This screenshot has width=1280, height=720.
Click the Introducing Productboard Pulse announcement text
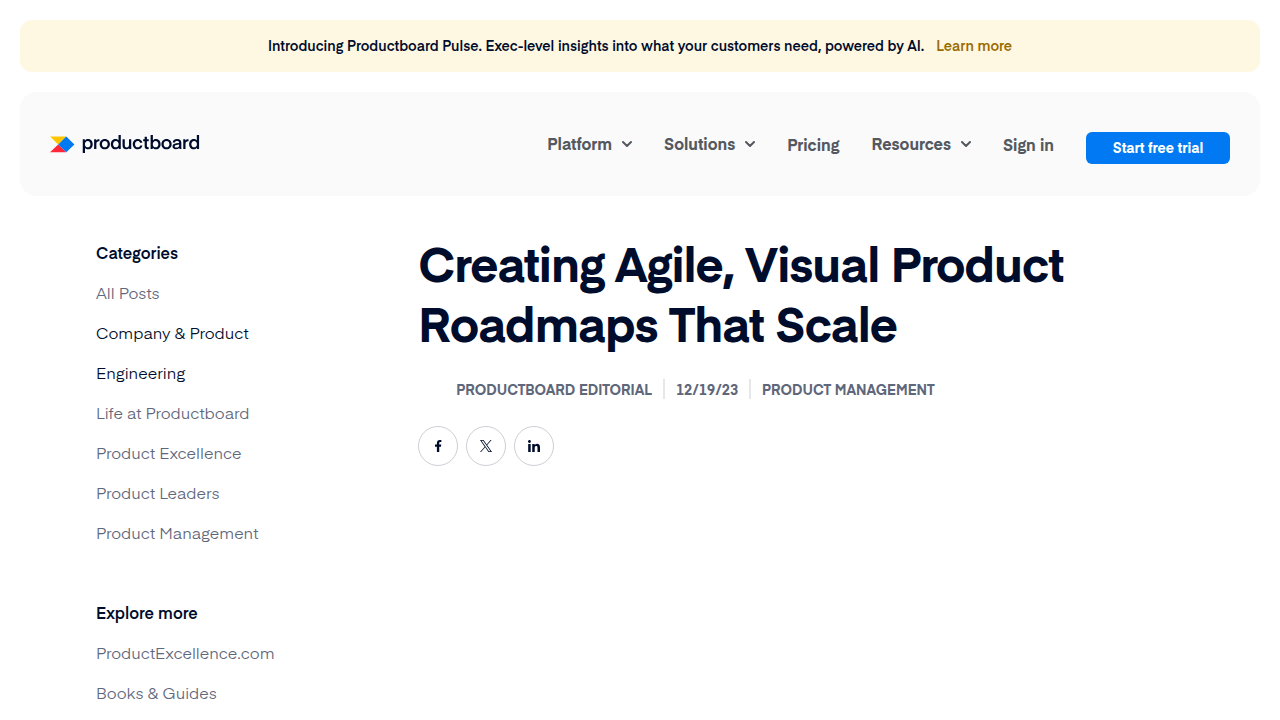coord(596,46)
